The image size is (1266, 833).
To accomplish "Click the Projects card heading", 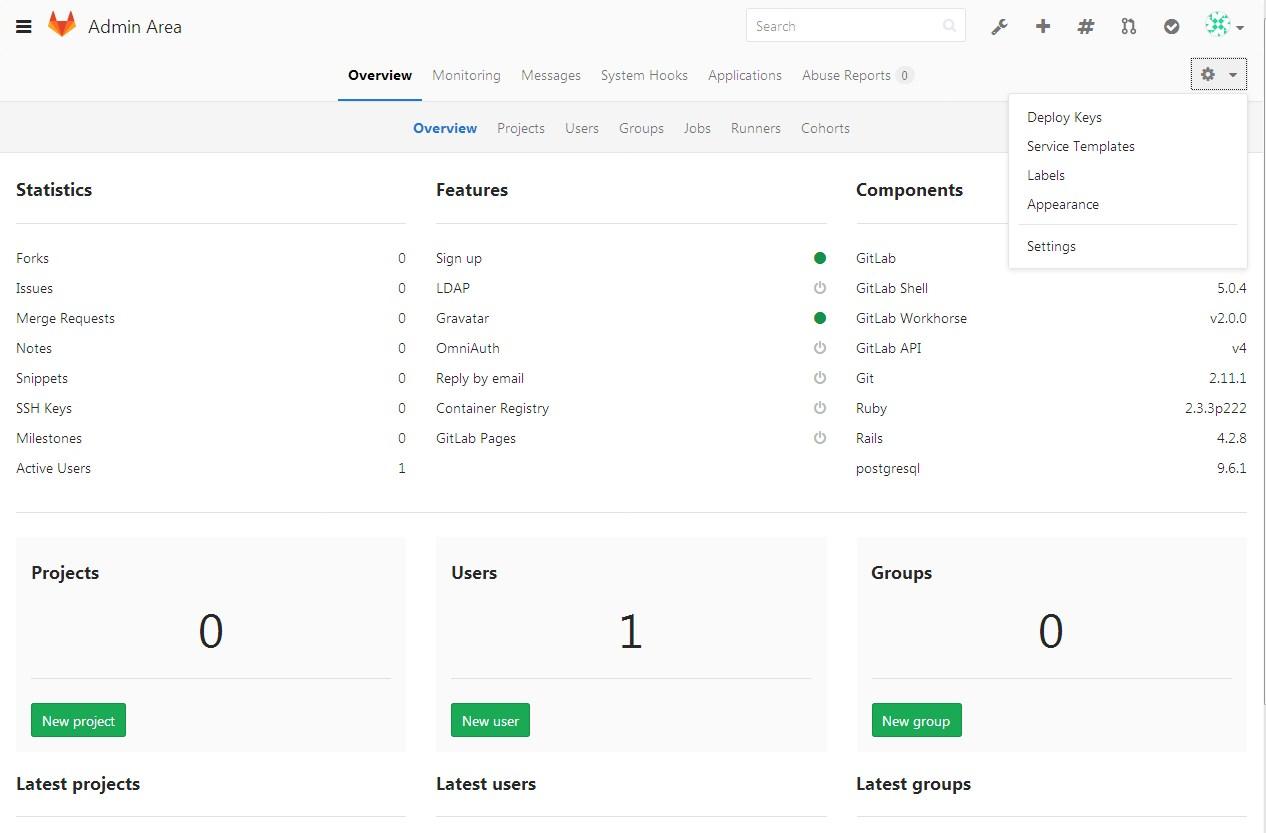I will [x=65, y=573].
